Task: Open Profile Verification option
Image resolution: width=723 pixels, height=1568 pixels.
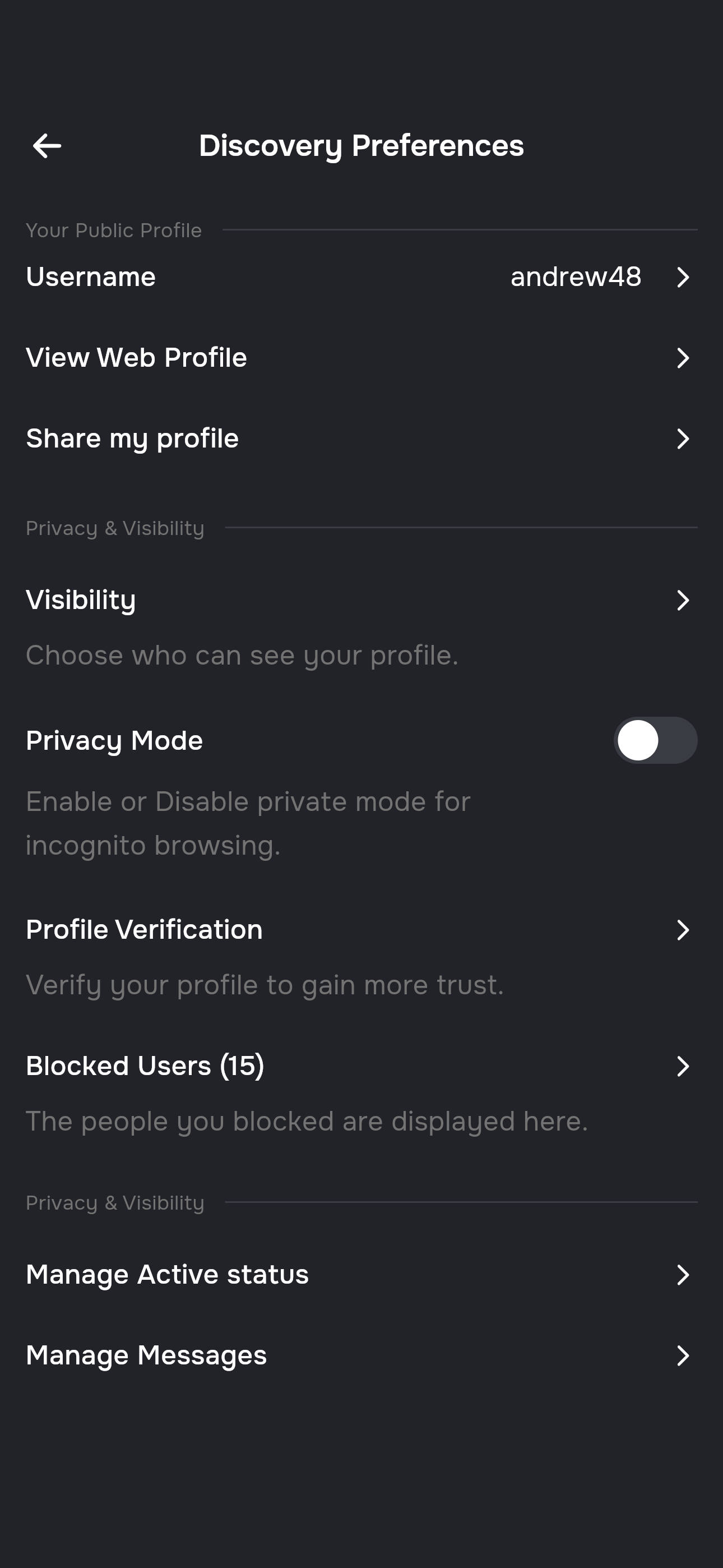Action: (361, 956)
